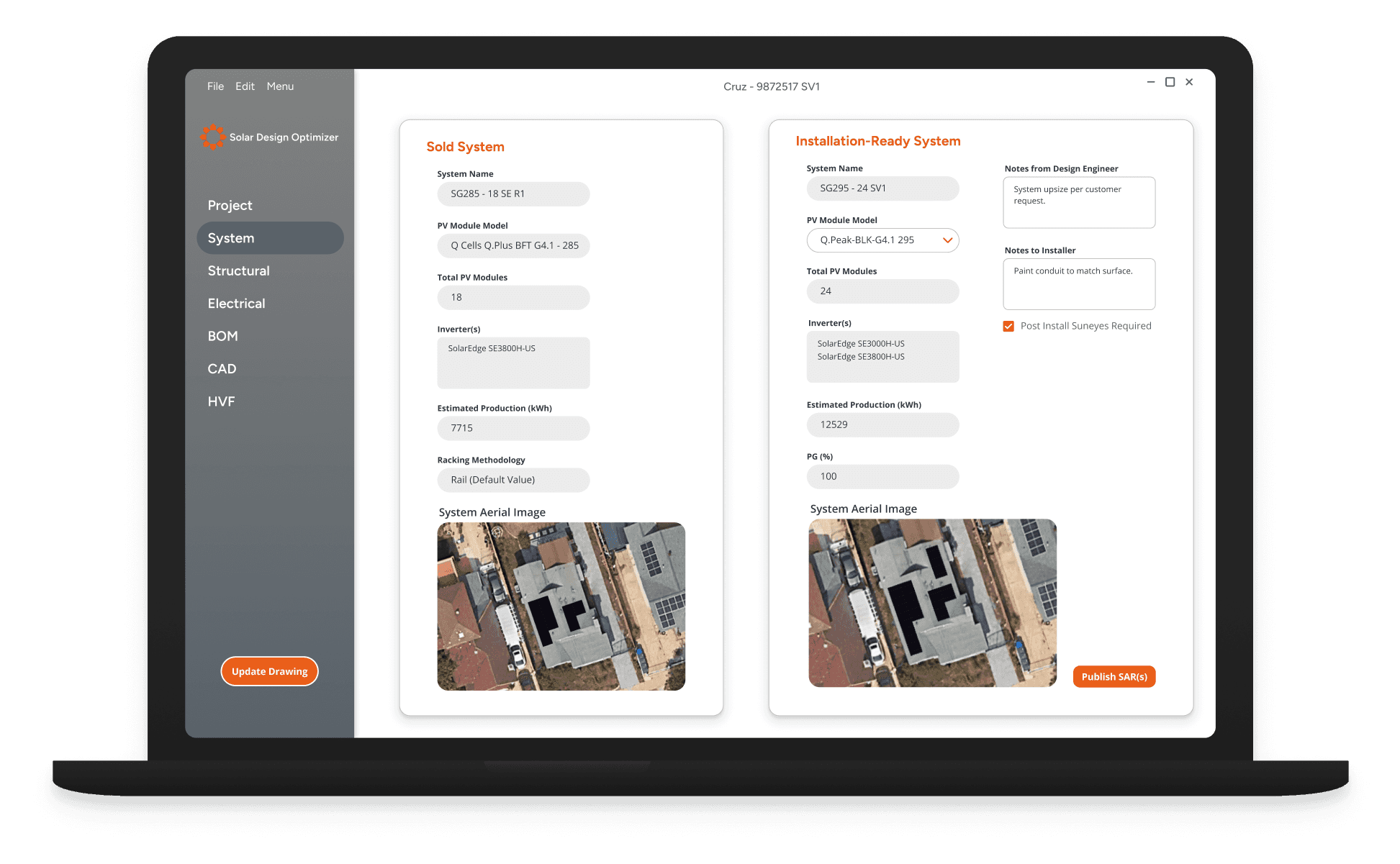Close the Cruz project window
Viewport: 1400px width, 864px height.
[x=1189, y=82]
